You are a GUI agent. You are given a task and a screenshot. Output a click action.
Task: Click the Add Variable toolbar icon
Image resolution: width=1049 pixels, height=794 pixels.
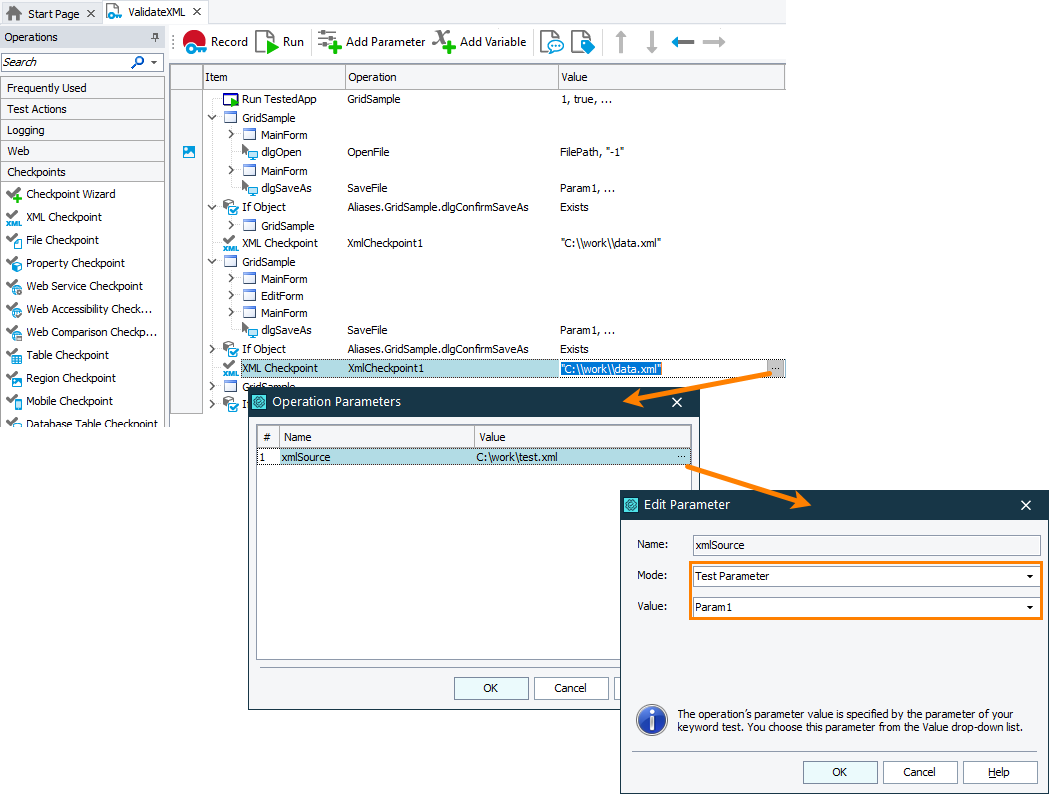[x=480, y=42]
